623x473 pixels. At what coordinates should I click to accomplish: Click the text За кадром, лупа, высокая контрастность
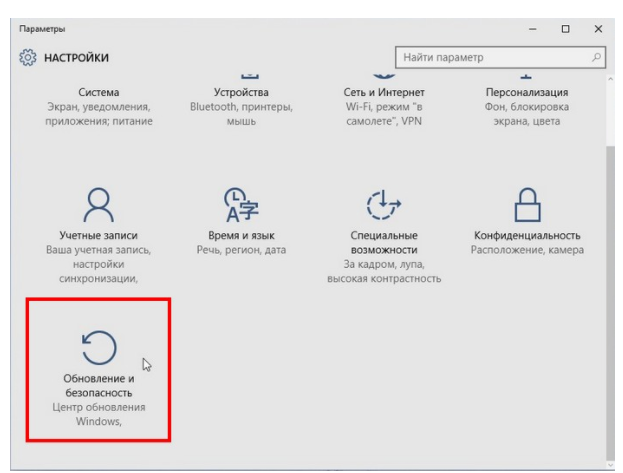point(384,271)
